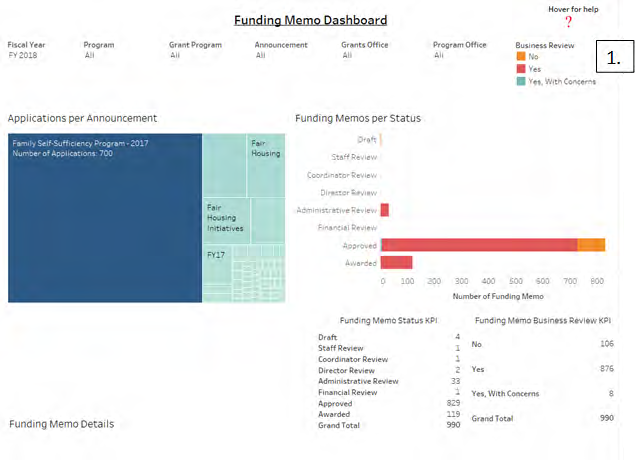Select the Awarded bar in chart
Viewport: 635px width, 460px height.
pyautogui.click(x=396, y=263)
